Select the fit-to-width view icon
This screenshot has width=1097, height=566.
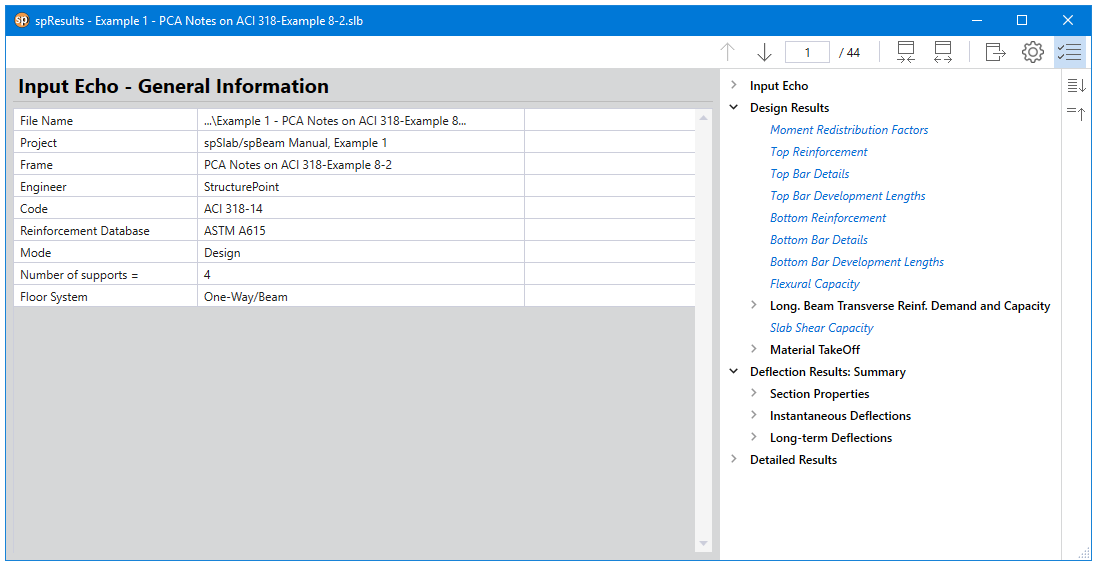(x=907, y=52)
